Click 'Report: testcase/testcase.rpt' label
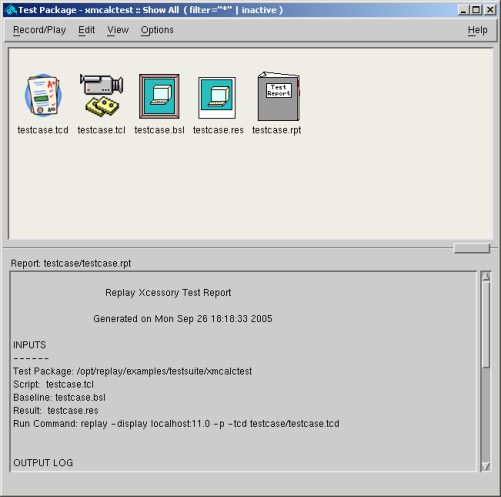 pyautogui.click(x=71, y=263)
